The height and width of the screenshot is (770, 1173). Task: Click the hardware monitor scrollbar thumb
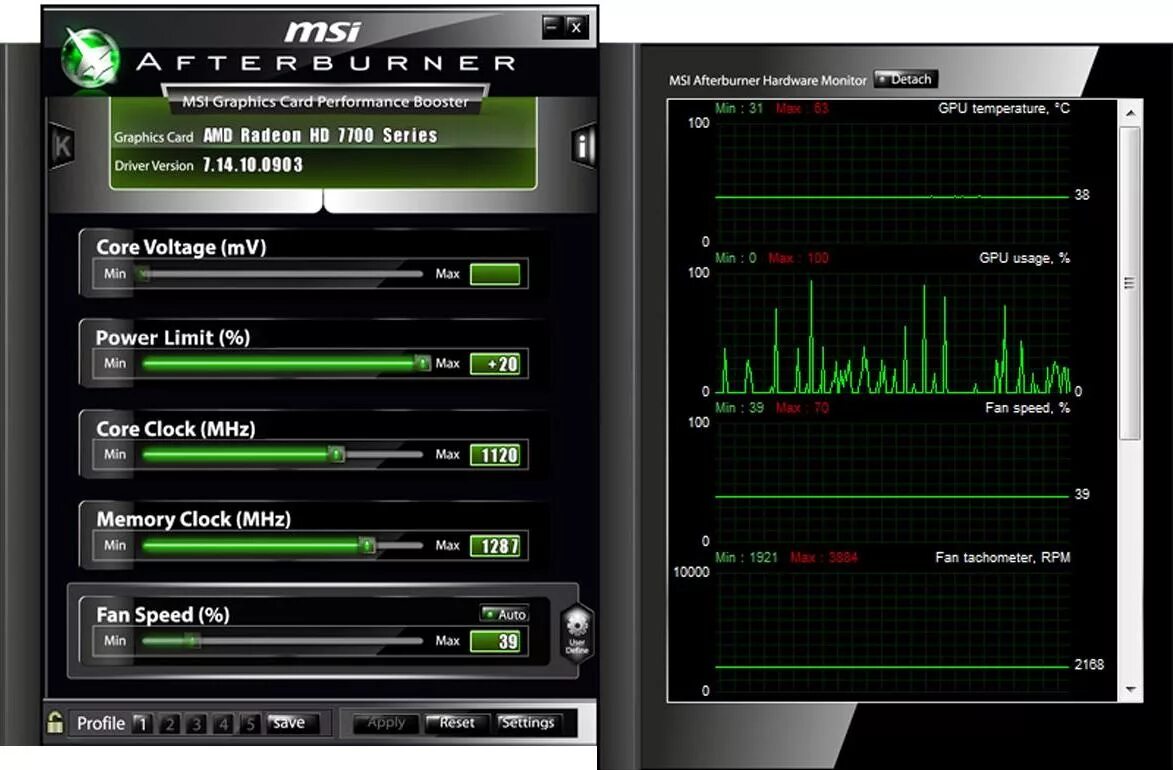point(1130,283)
